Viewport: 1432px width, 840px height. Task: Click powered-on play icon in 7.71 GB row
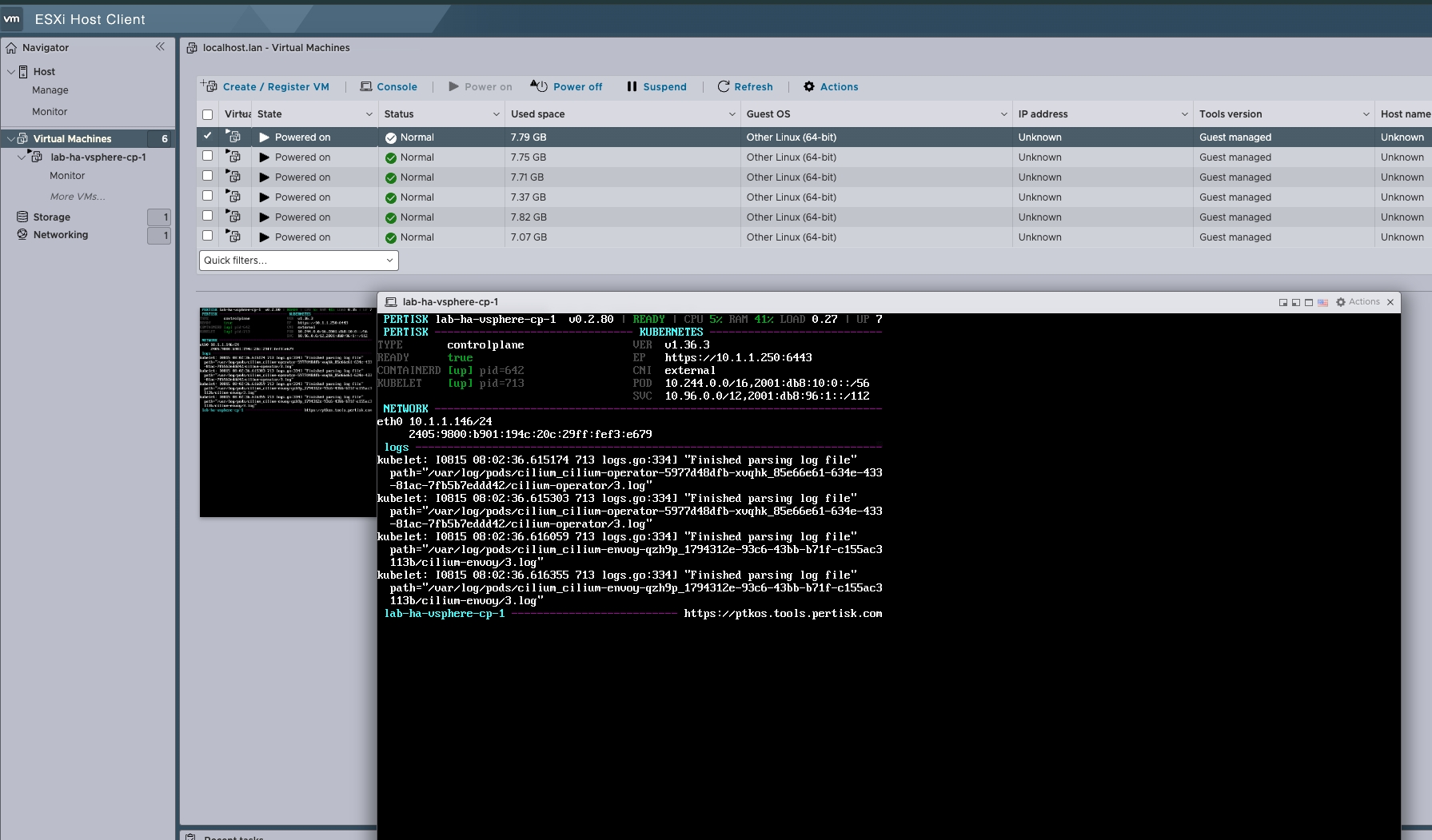tap(265, 177)
